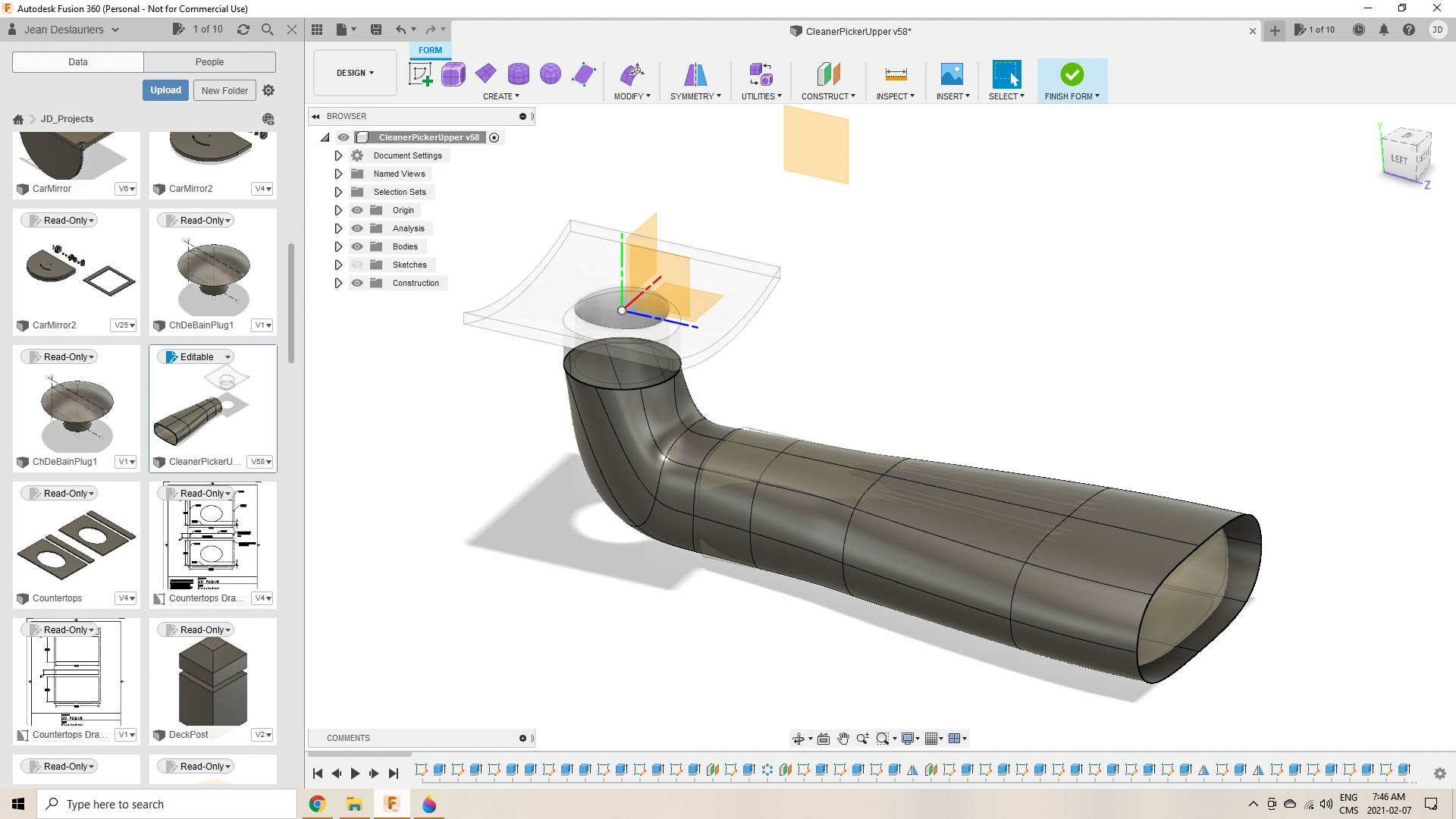Click the Insert image icon

coord(952,74)
